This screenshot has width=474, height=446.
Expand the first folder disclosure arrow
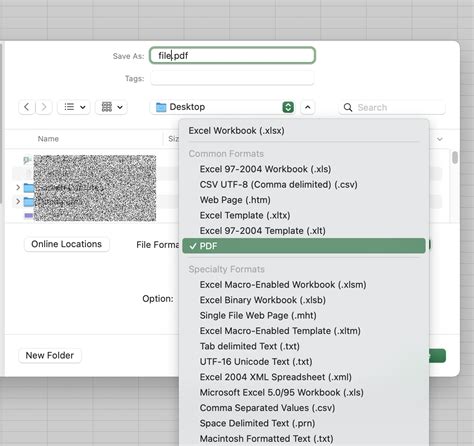[18, 188]
